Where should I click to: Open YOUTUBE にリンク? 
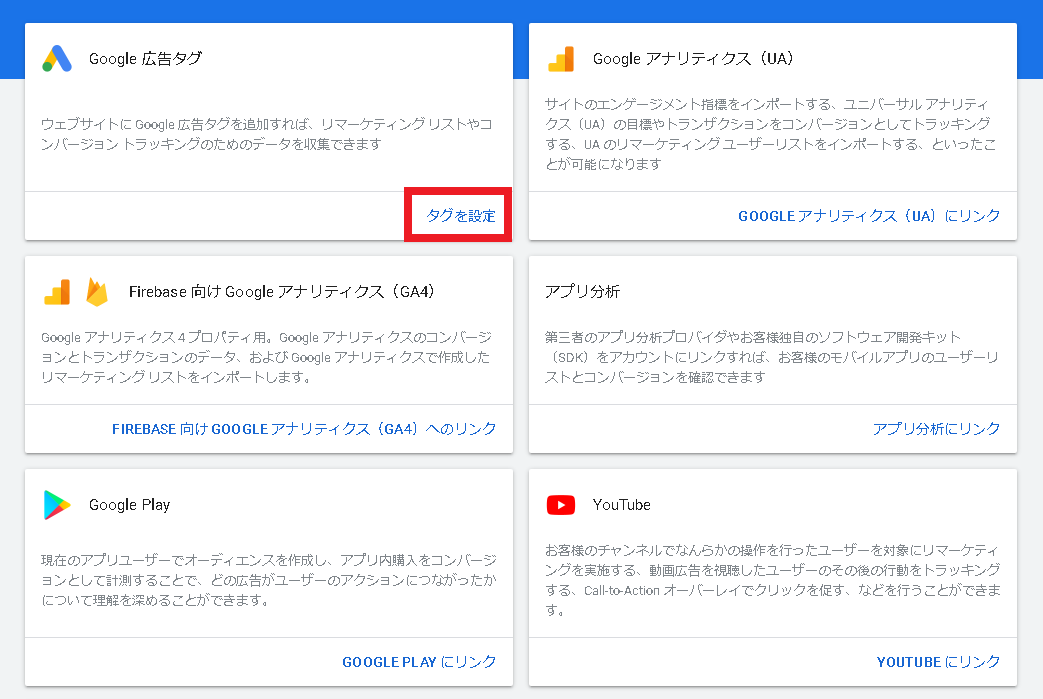[939, 662]
